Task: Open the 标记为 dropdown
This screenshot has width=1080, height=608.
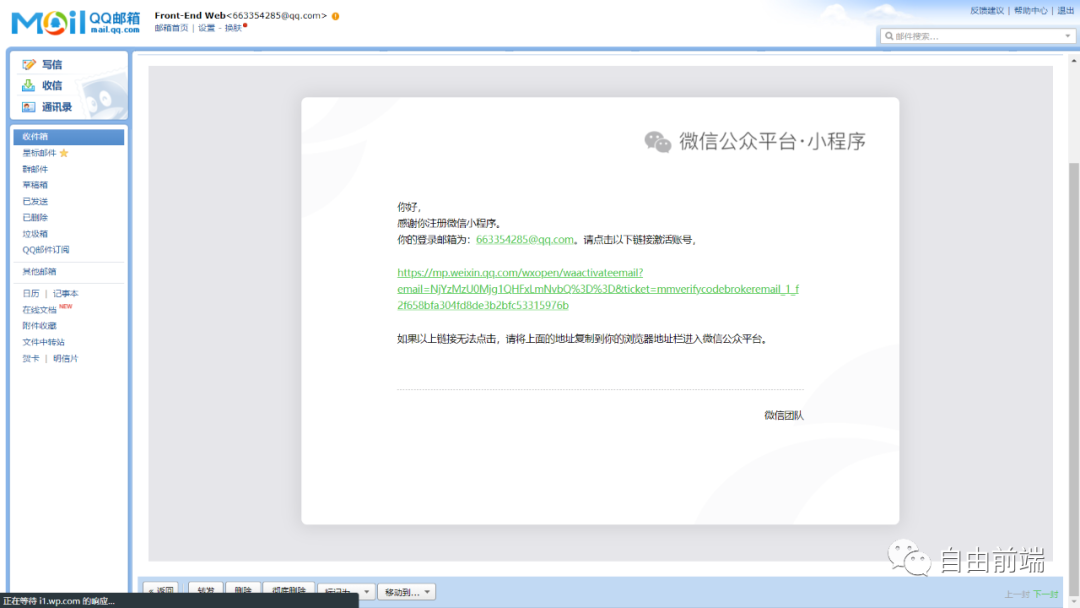Action: coord(346,591)
